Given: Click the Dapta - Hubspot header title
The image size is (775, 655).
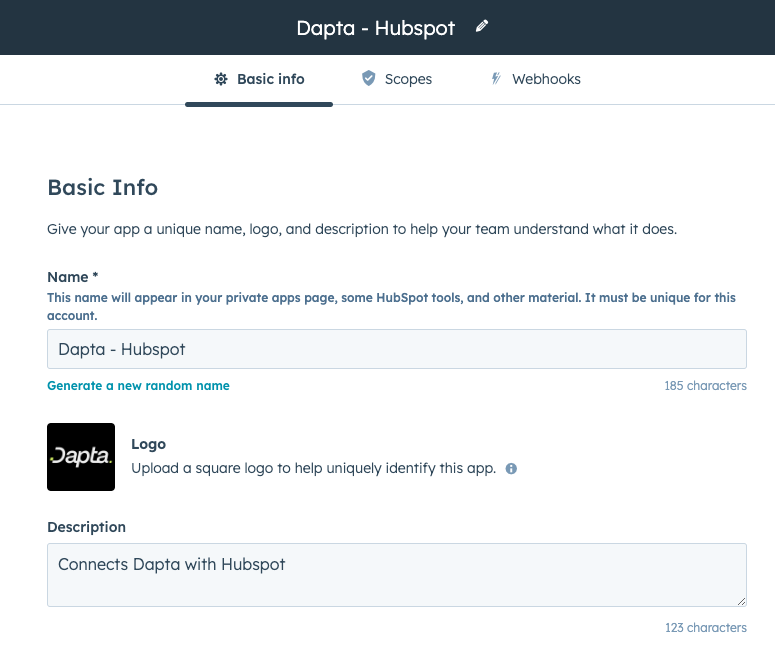Looking at the screenshot, I should click(x=376, y=28).
